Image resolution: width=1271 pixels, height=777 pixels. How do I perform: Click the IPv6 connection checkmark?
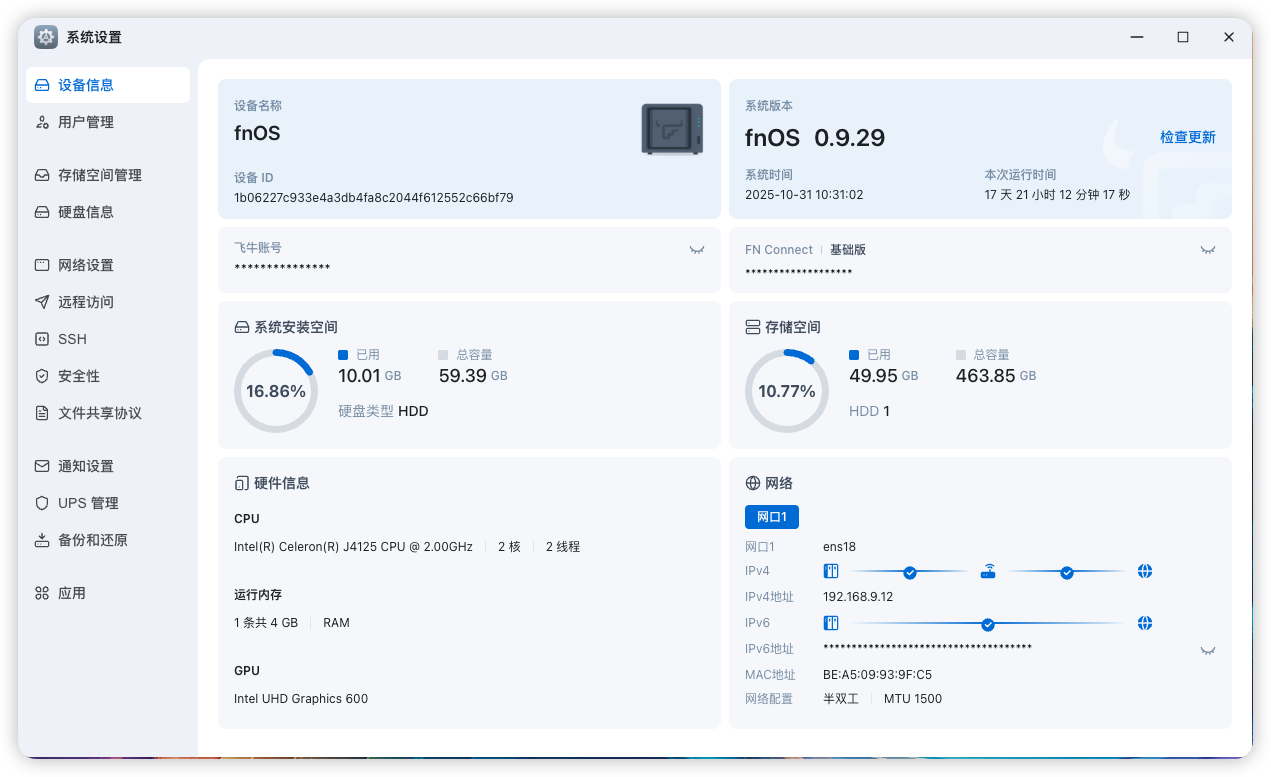click(988, 624)
